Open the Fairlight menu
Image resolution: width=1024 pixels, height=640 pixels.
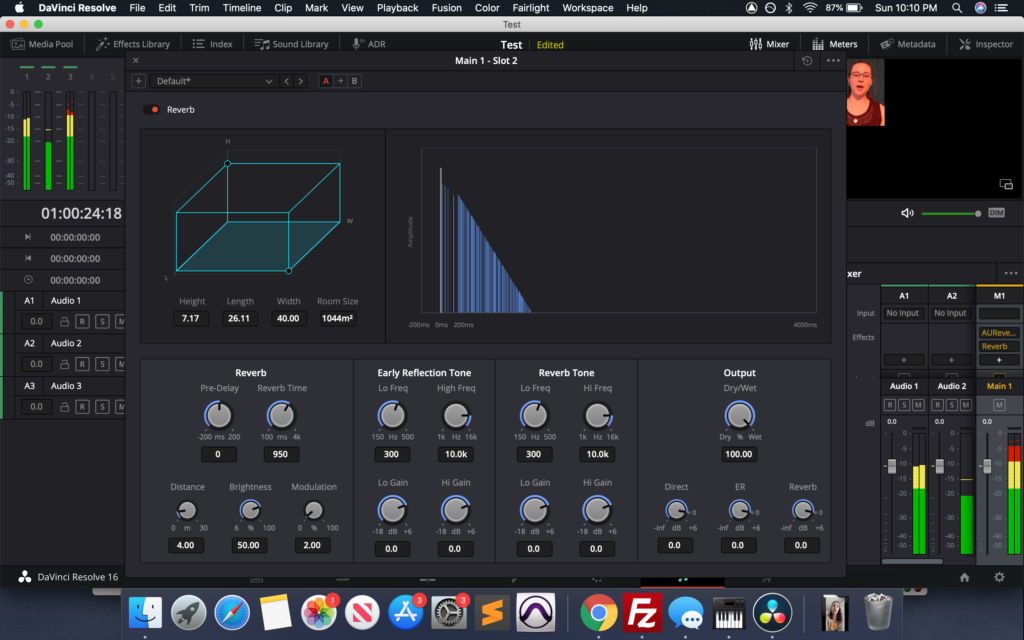pos(530,8)
